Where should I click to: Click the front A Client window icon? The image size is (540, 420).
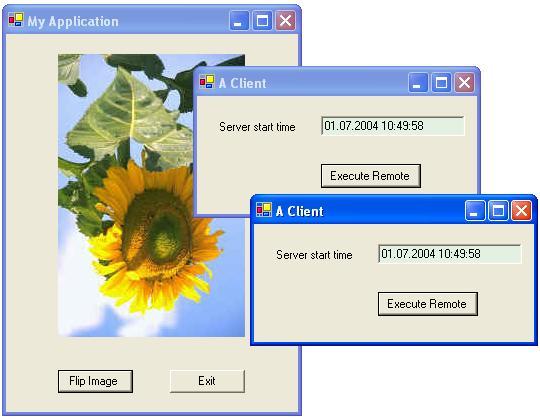click(264, 210)
